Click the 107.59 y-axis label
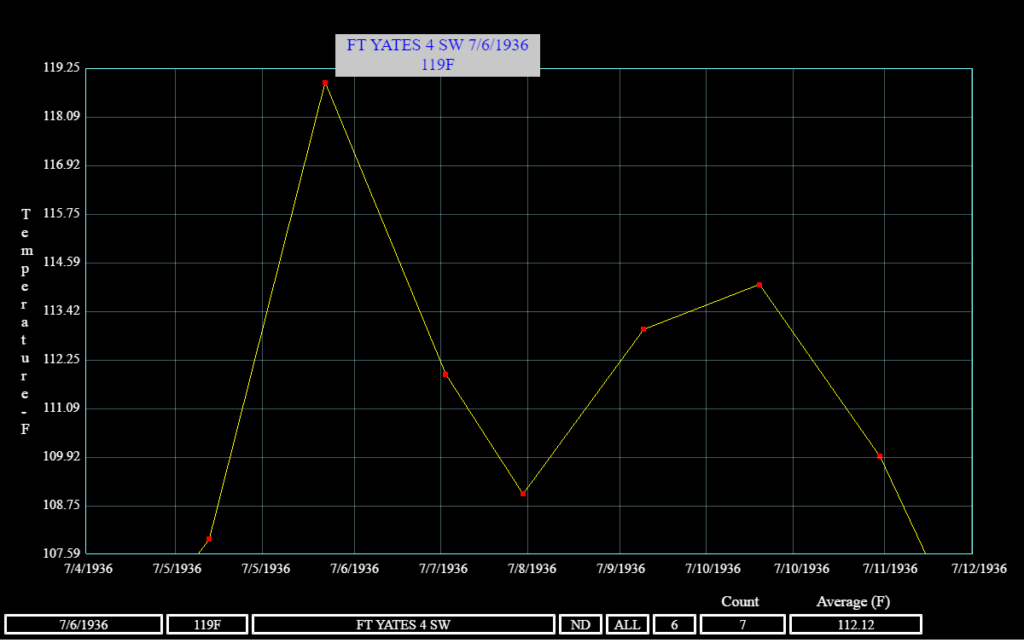 61,553
